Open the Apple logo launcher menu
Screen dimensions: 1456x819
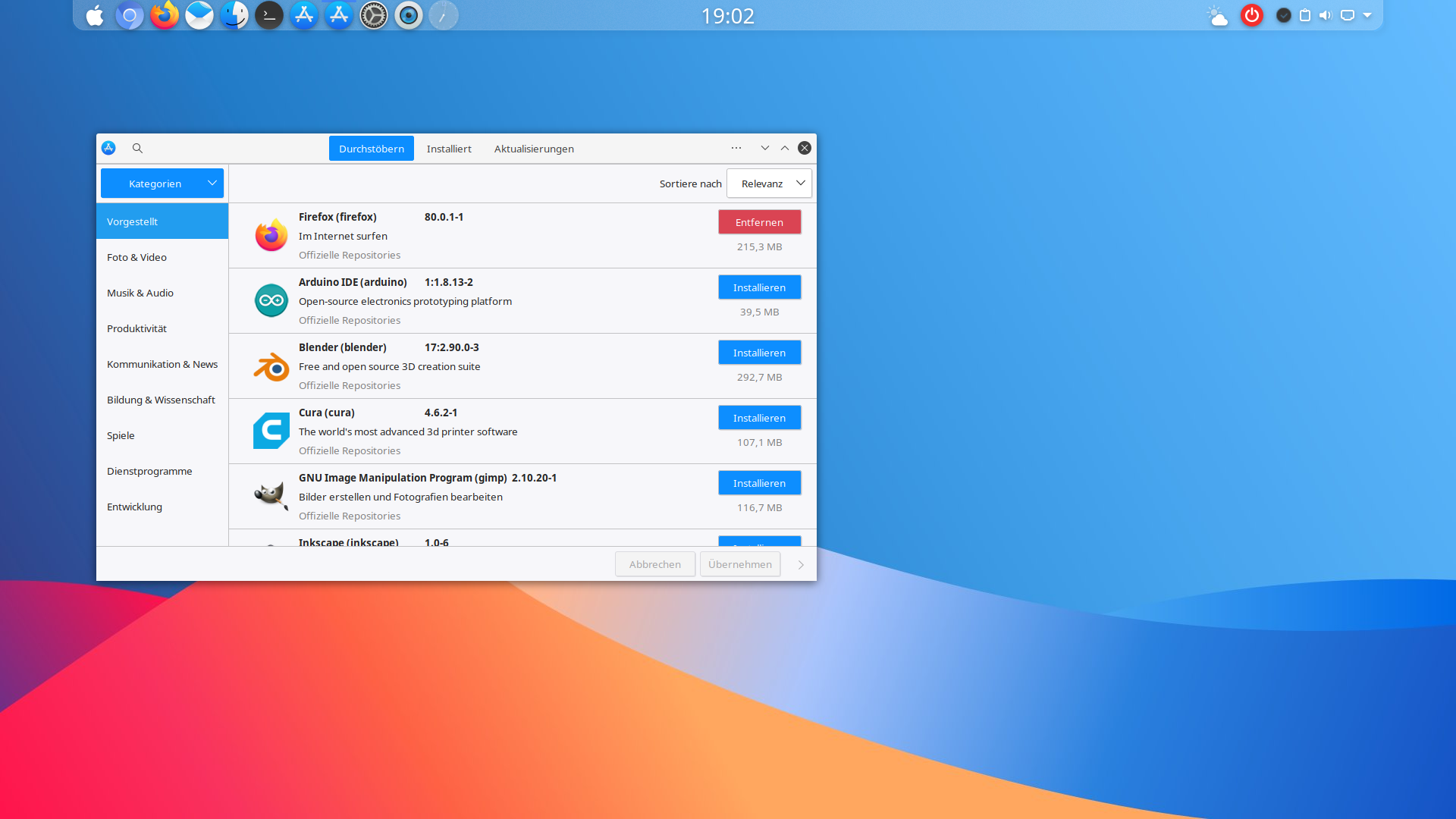95,15
